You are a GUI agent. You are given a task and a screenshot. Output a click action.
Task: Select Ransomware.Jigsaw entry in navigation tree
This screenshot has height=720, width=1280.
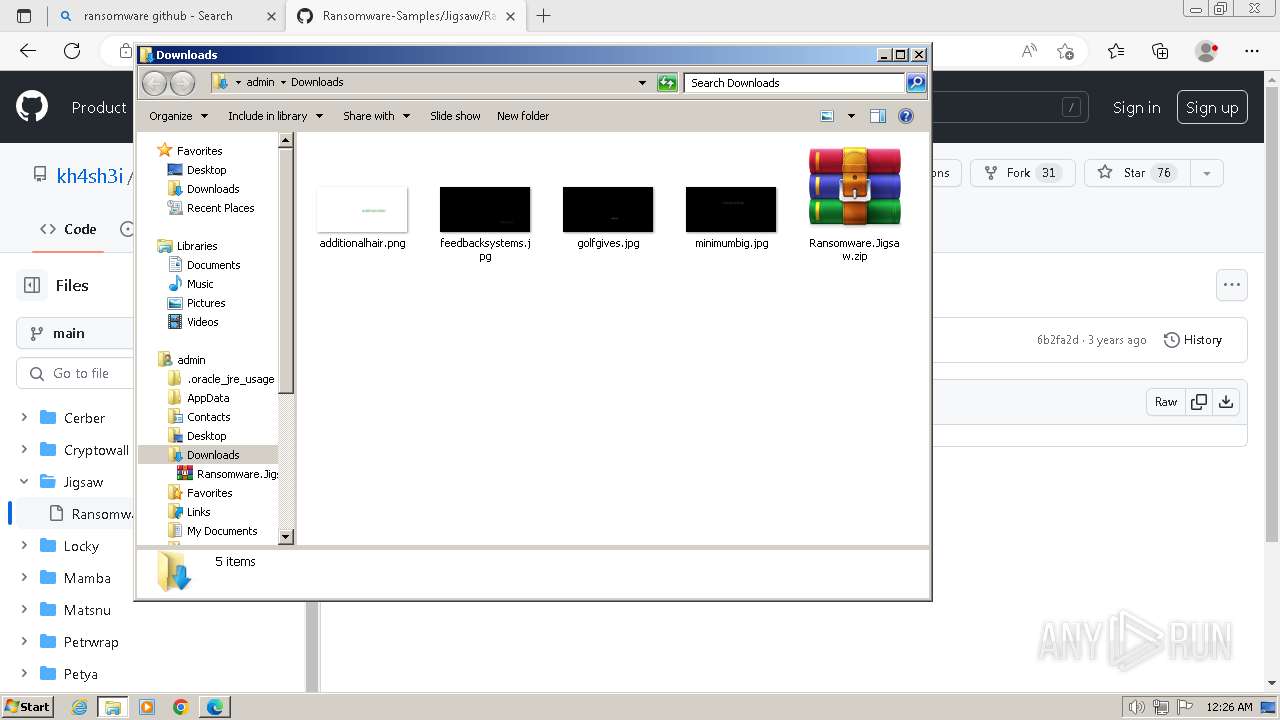point(237,474)
